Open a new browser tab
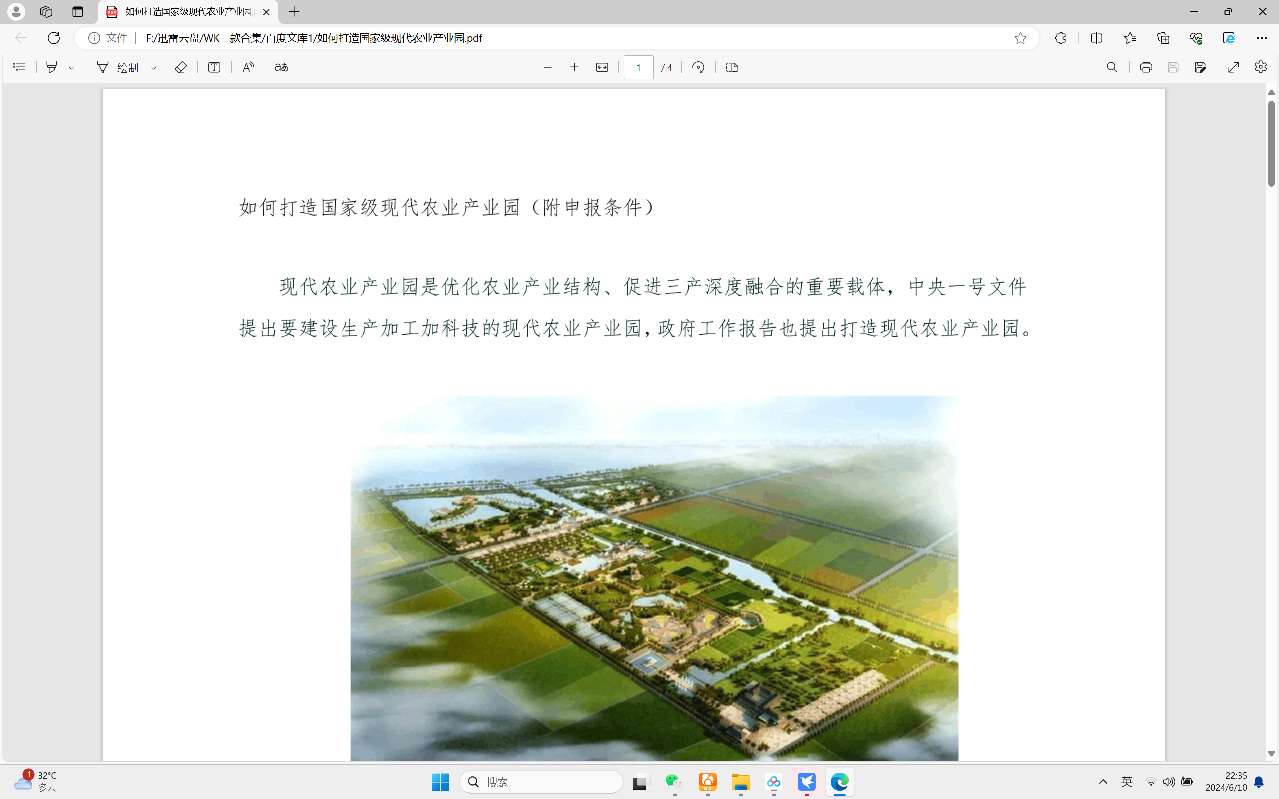 (294, 12)
